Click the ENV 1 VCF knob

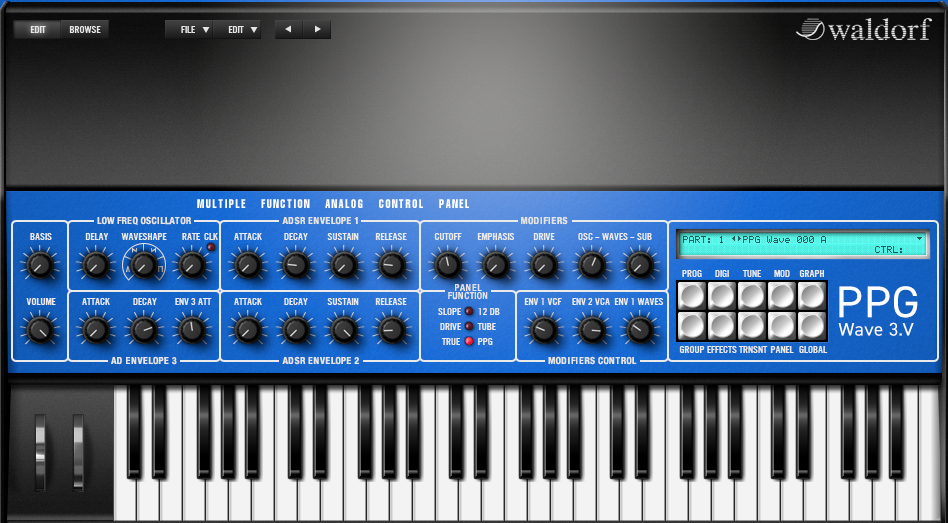[x=544, y=330]
